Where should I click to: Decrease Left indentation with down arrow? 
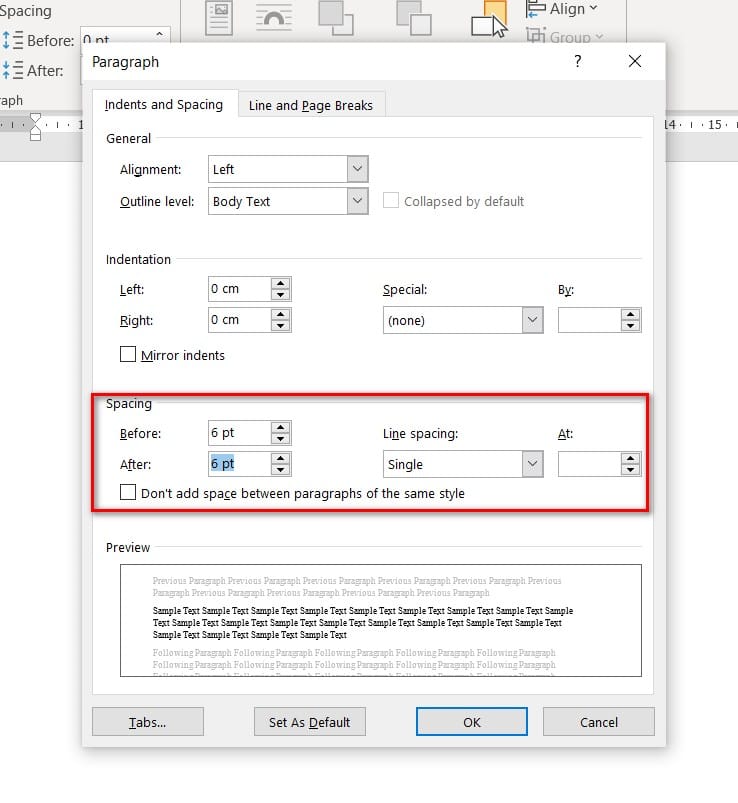coord(281,295)
